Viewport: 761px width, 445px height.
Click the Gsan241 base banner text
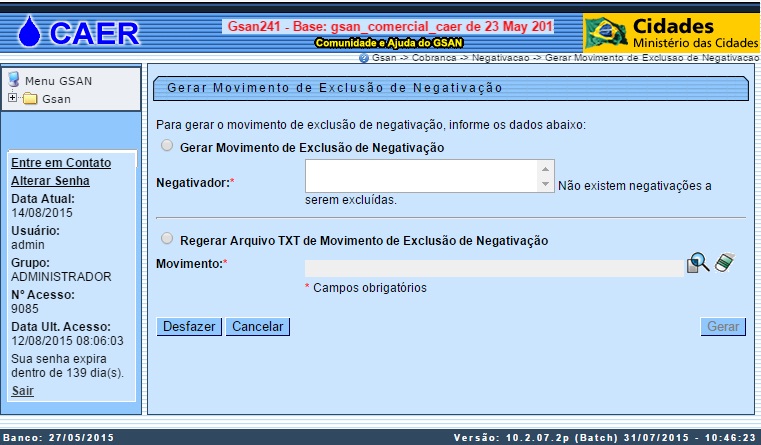coord(390,26)
